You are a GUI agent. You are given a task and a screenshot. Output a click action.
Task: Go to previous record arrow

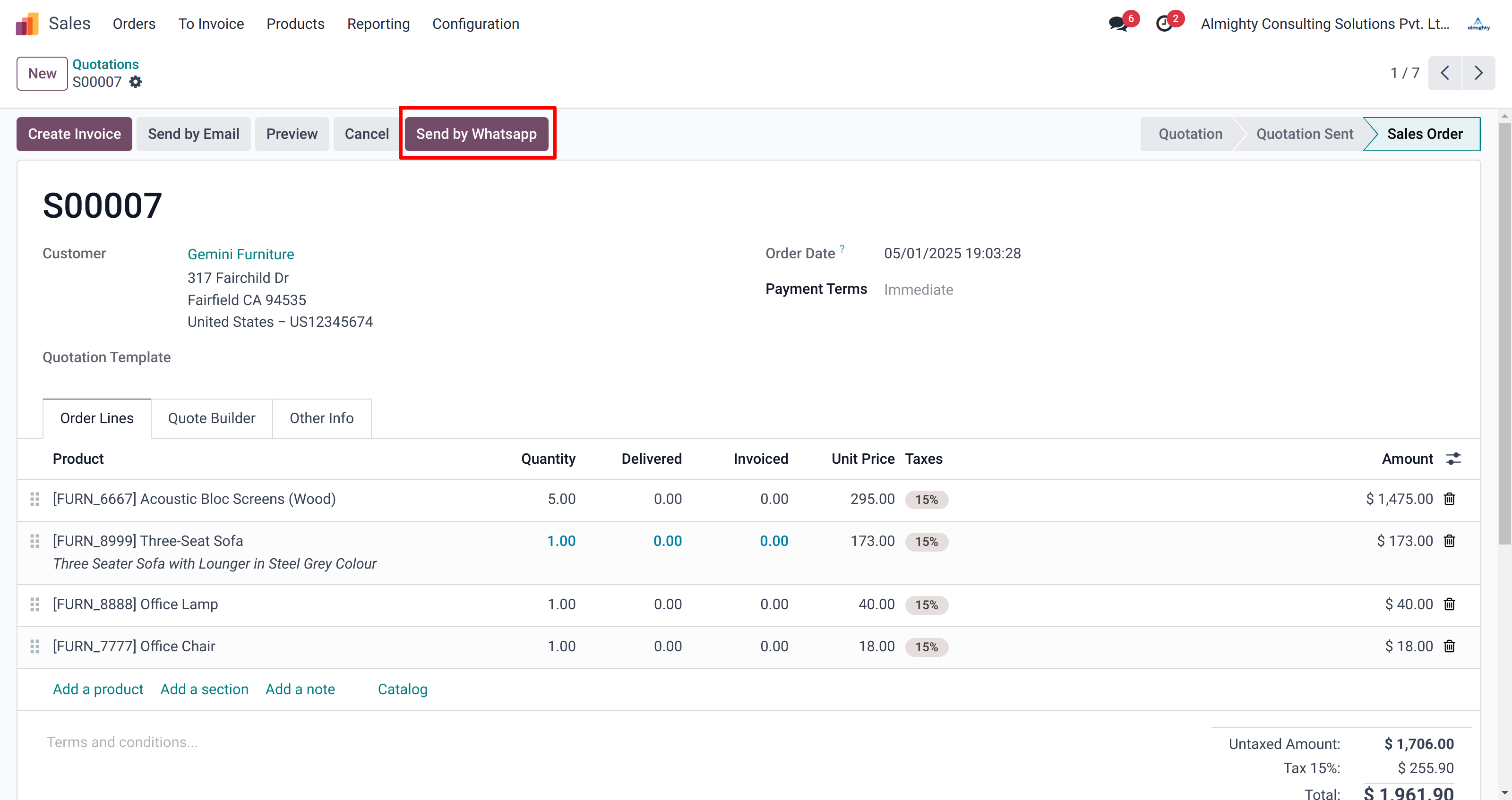click(x=1444, y=73)
